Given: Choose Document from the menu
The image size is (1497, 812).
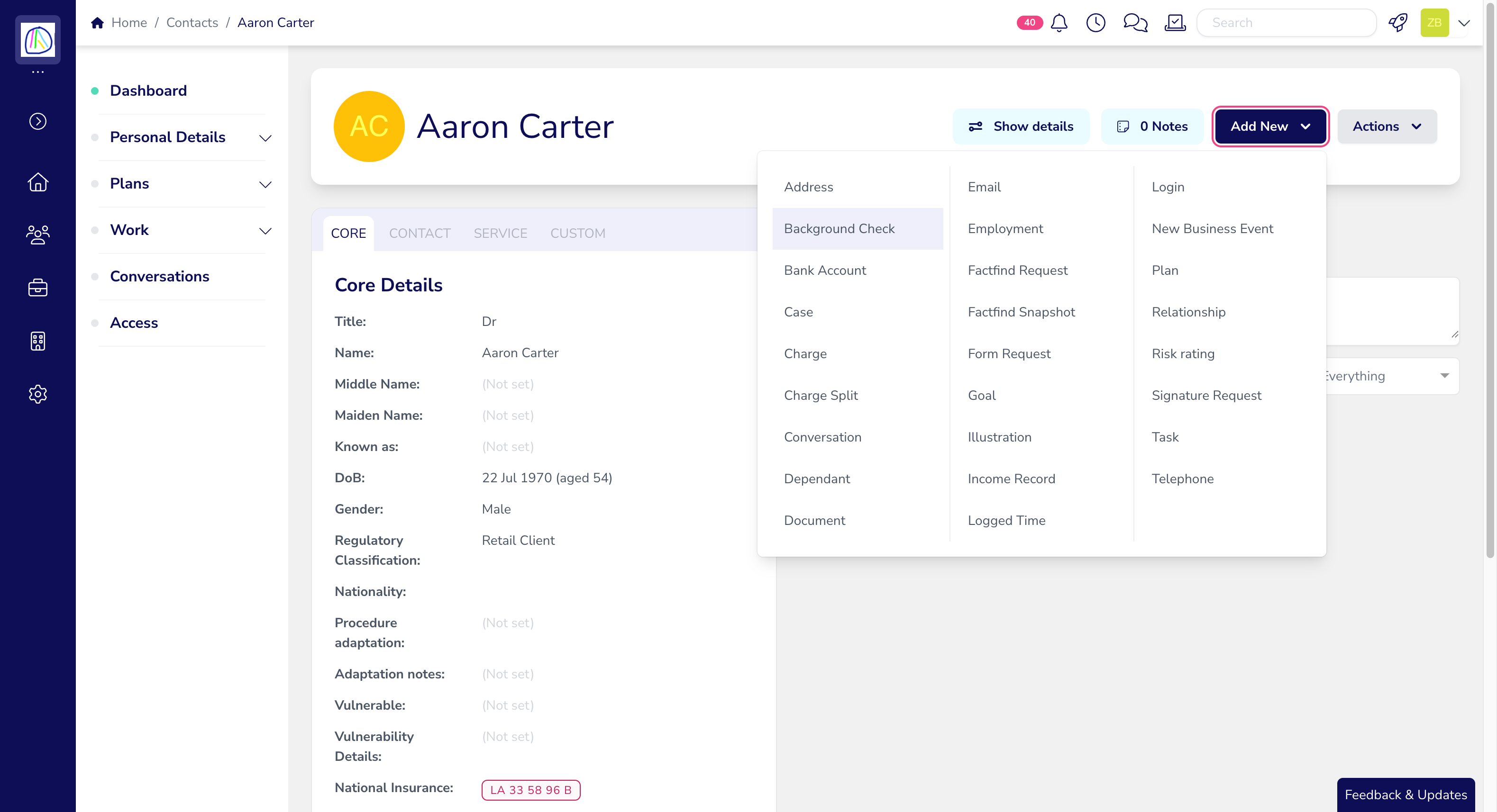Looking at the screenshot, I should pos(857,521).
